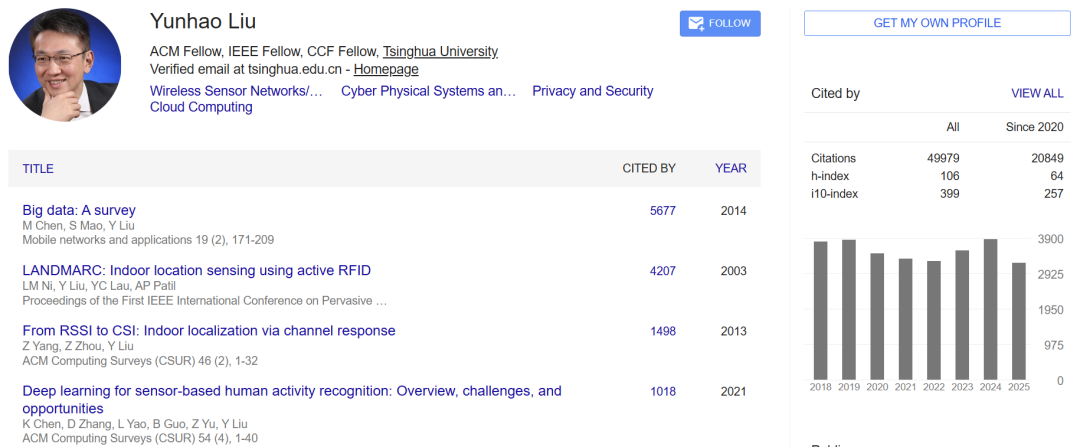The image size is (1080, 447).
Task: Sort publications by TITLE column header
Action: 38,169
